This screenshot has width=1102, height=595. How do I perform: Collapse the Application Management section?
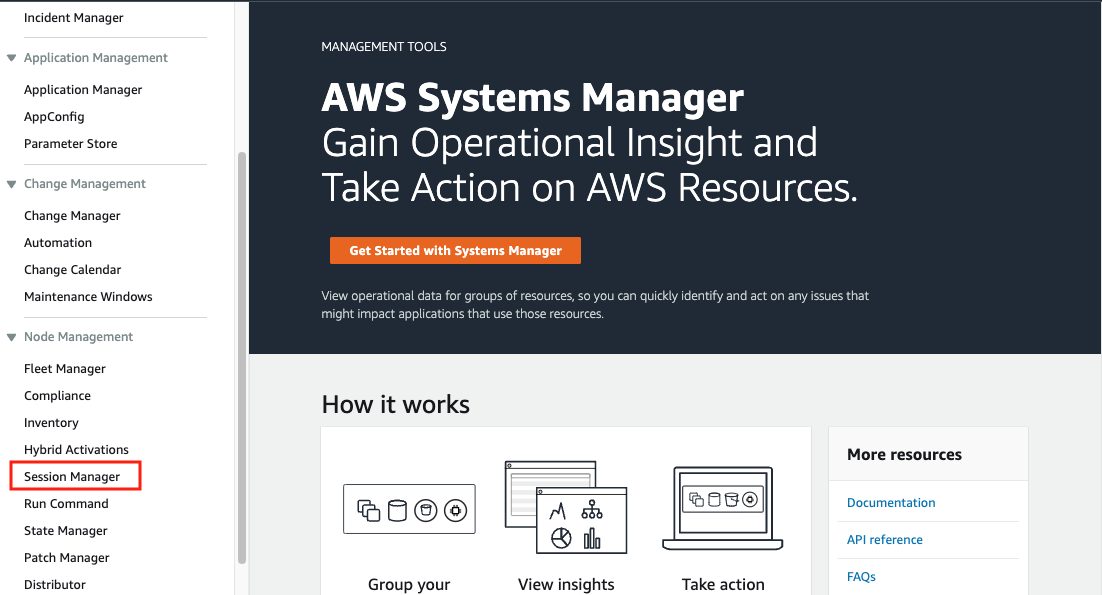(x=12, y=58)
